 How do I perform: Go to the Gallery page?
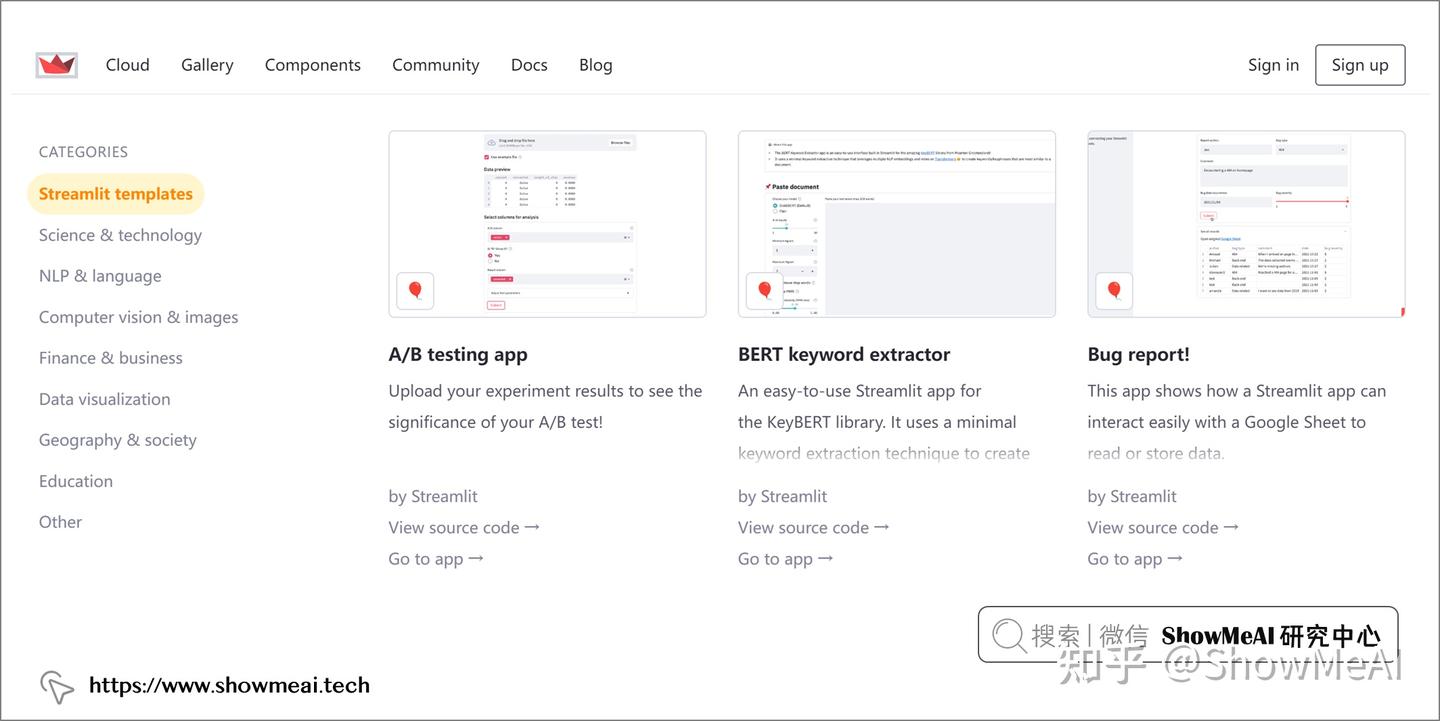[x=207, y=65]
